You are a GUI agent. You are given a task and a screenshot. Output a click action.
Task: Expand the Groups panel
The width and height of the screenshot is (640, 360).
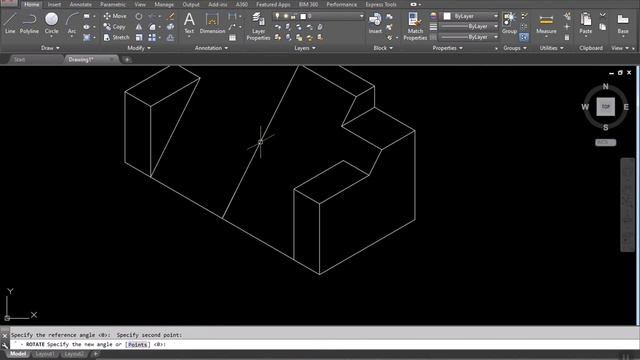coord(515,48)
